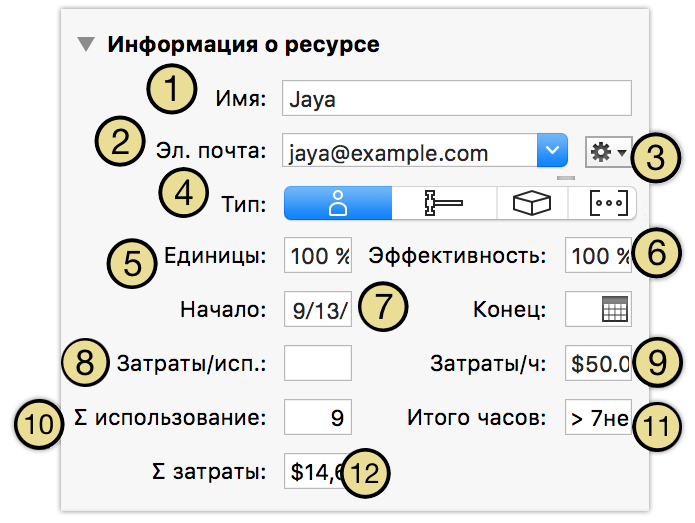This screenshot has width=695, height=523.
Task: Click the Σ использование value field
Action: [x=318, y=417]
